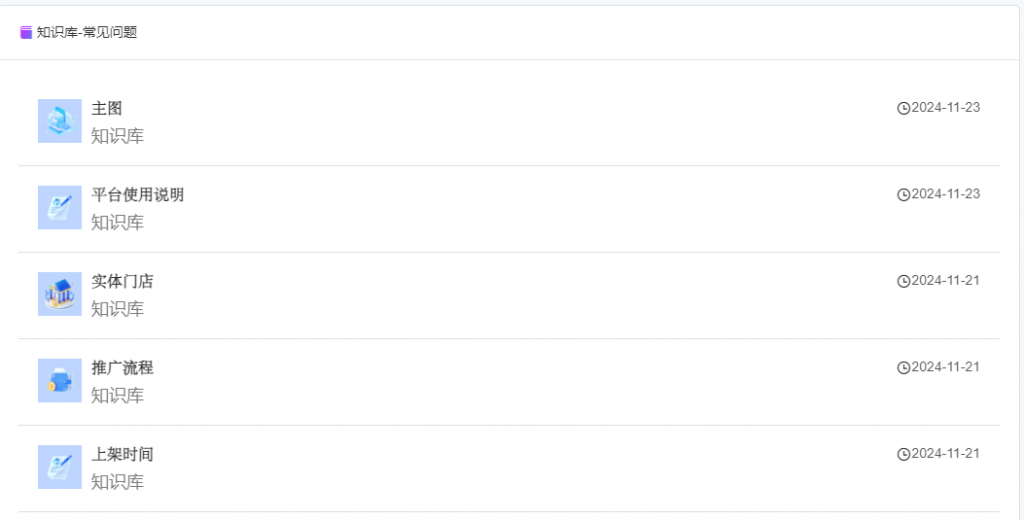
Task: Click the 实体门店 store icon
Action: click(x=60, y=294)
